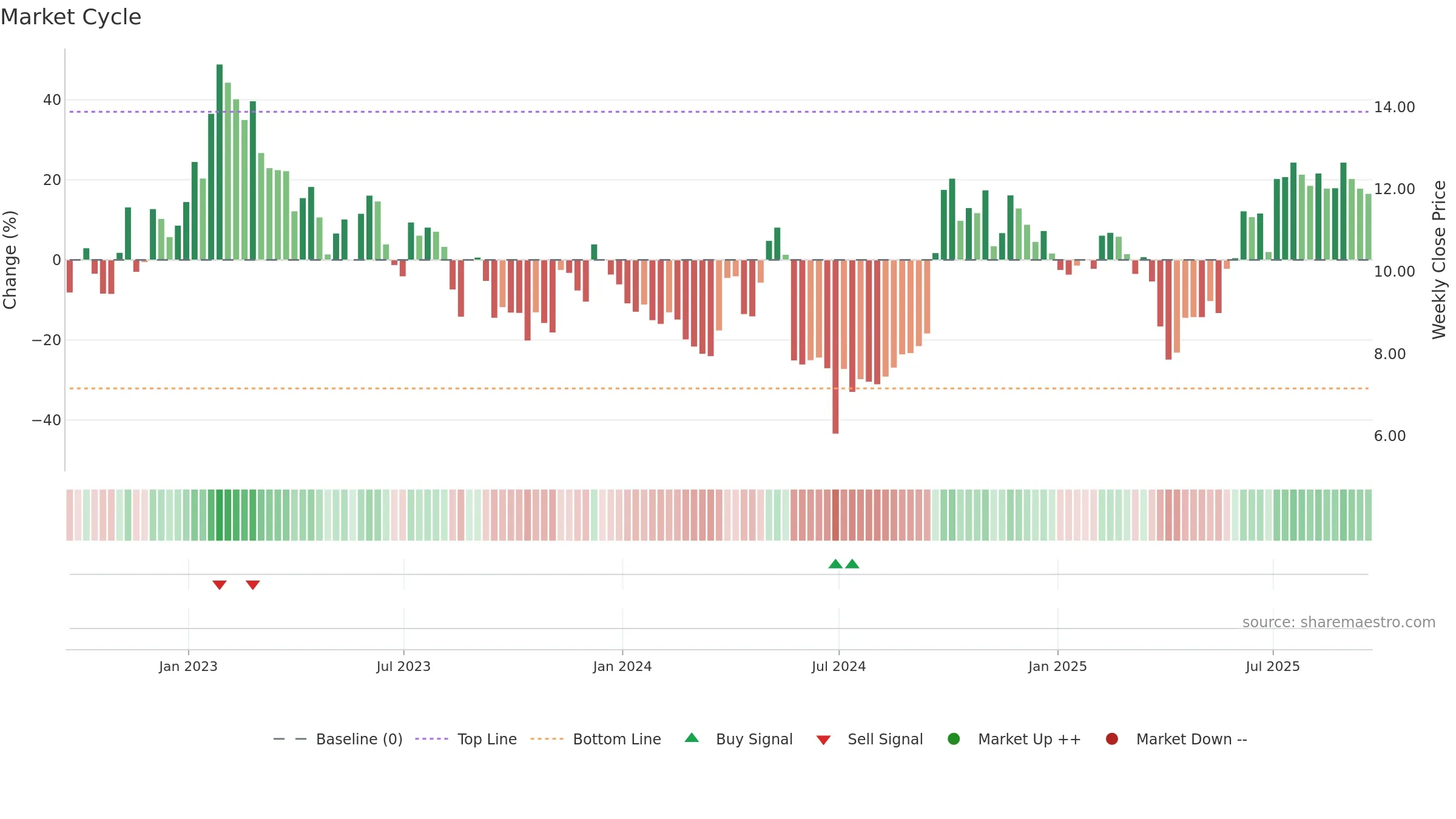Toggle Sell Signal legend entry
The image size is (1456, 819).
click(x=869, y=739)
